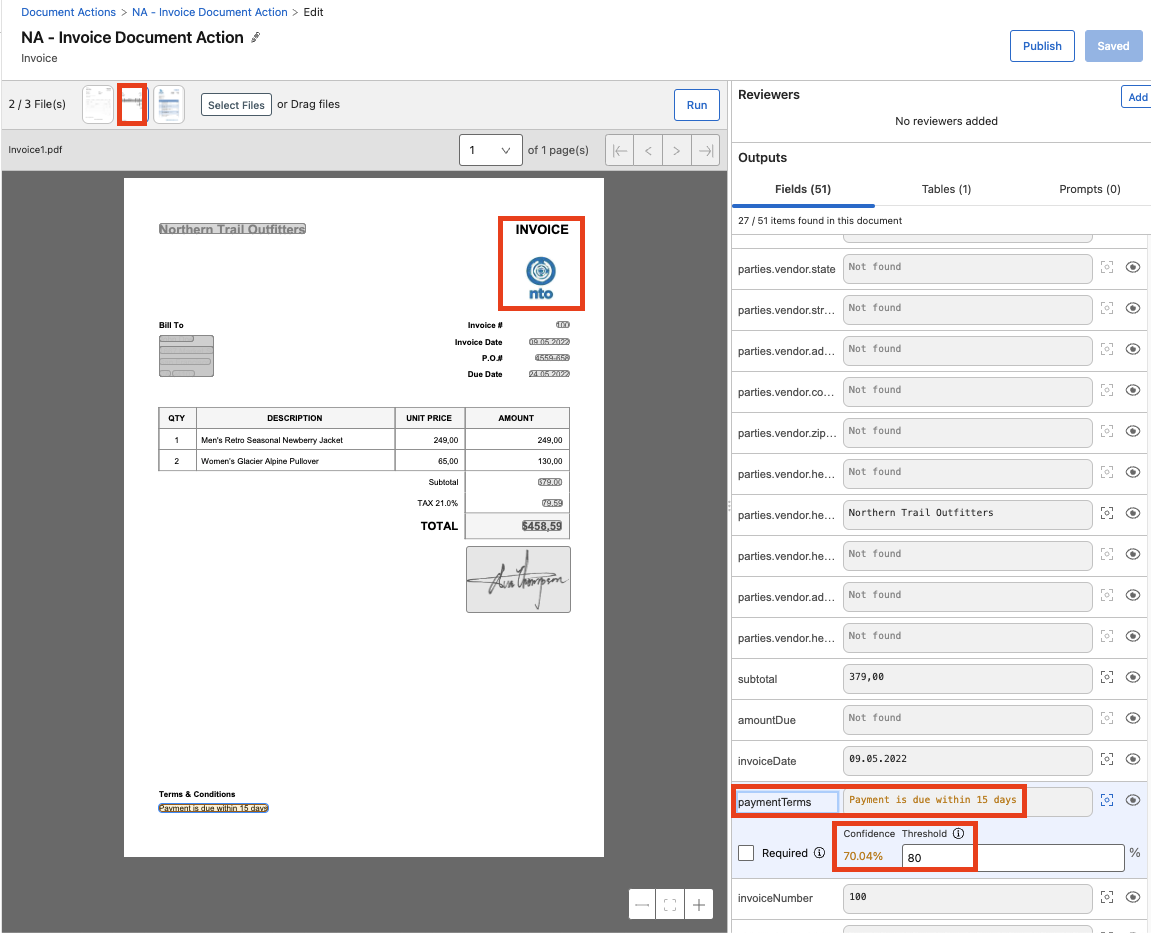Locate subtotal value in document
This screenshot has width=1151, height=933.
(1107, 677)
